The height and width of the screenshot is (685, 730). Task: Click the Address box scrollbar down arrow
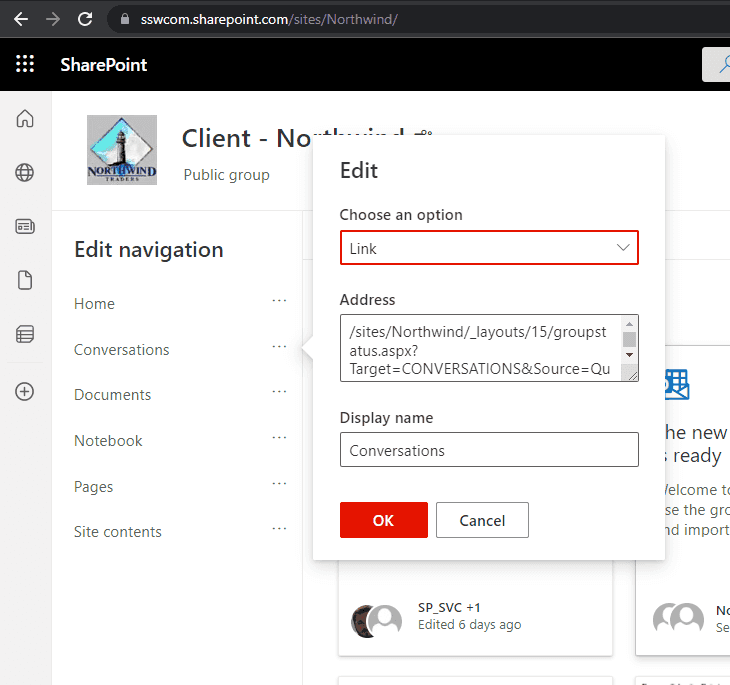point(630,355)
